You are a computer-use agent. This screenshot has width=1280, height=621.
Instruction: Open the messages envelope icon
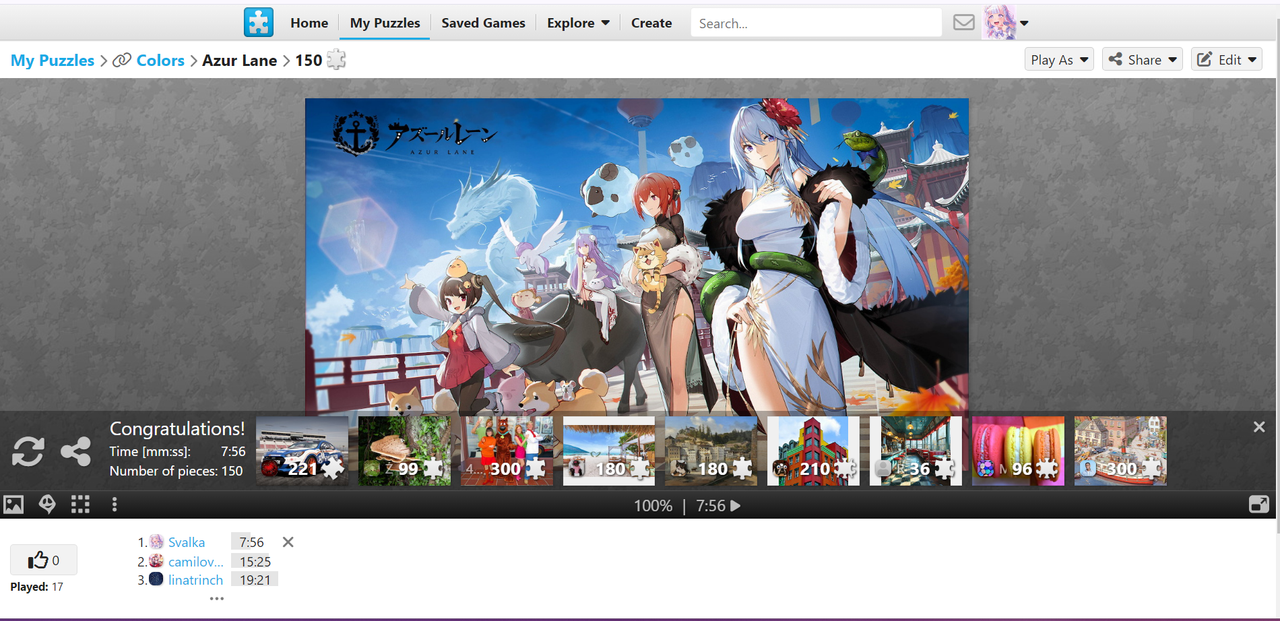click(x=964, y=22)
